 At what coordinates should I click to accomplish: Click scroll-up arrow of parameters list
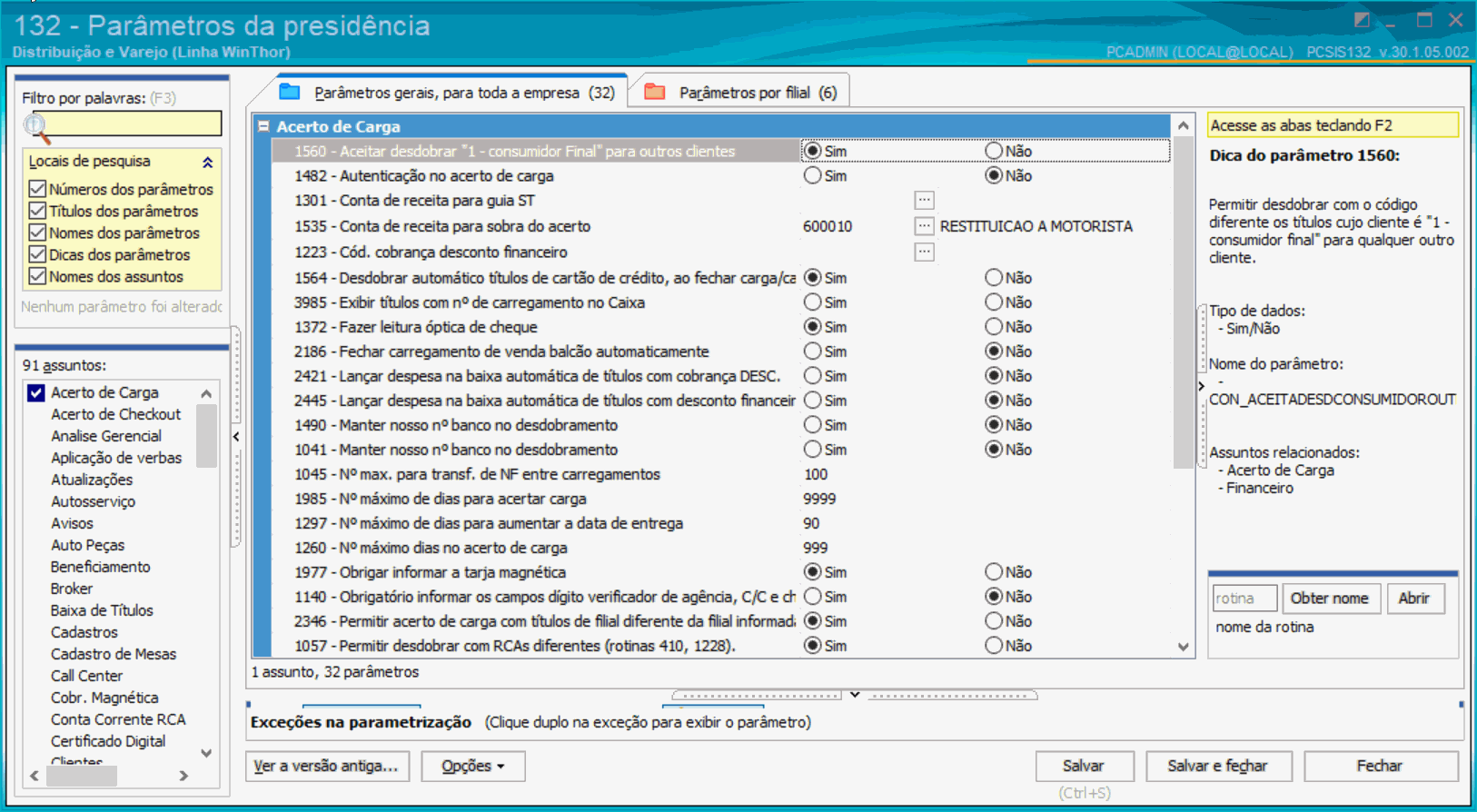pos(1183,125)
